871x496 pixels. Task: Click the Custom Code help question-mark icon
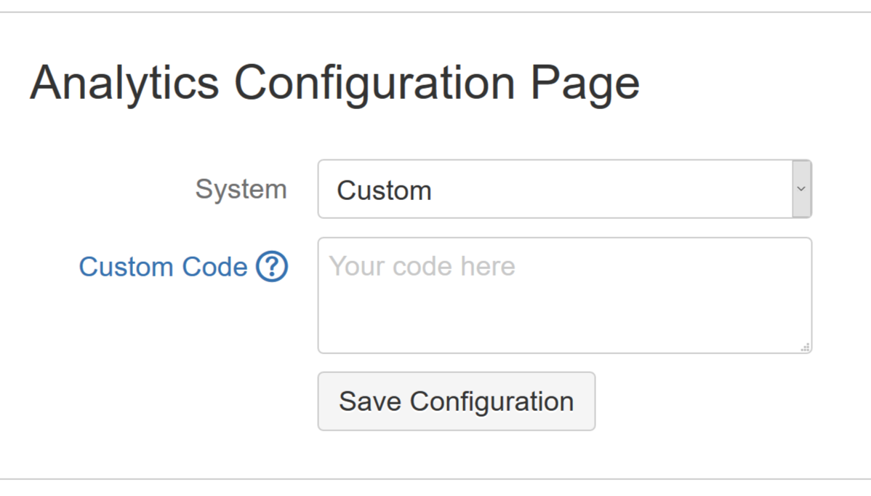coord(272,267)
